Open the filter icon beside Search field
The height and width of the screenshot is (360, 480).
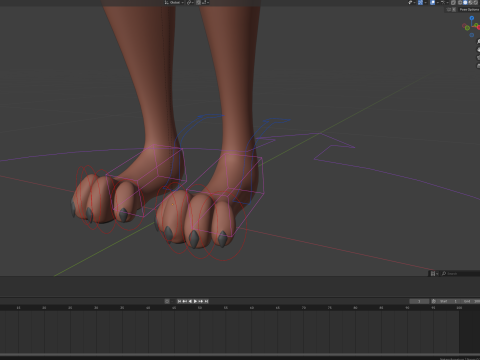point(434,273)
